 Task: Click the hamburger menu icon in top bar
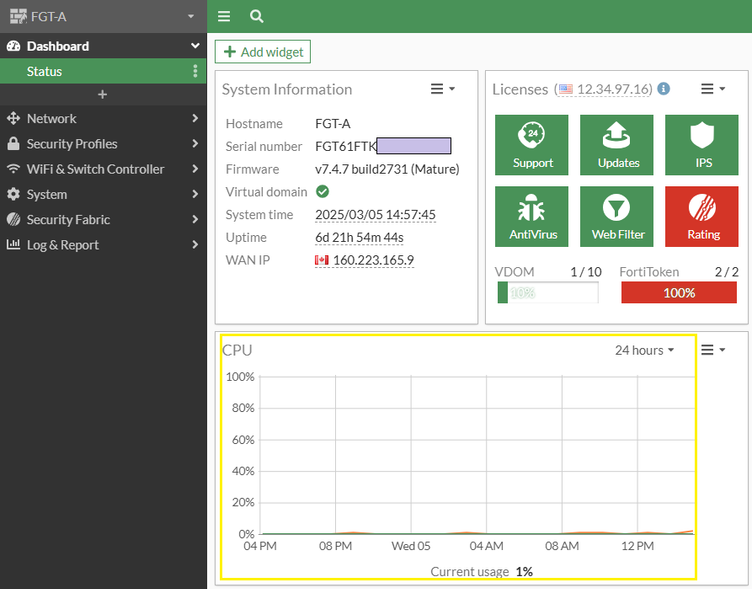pos(224,16)
